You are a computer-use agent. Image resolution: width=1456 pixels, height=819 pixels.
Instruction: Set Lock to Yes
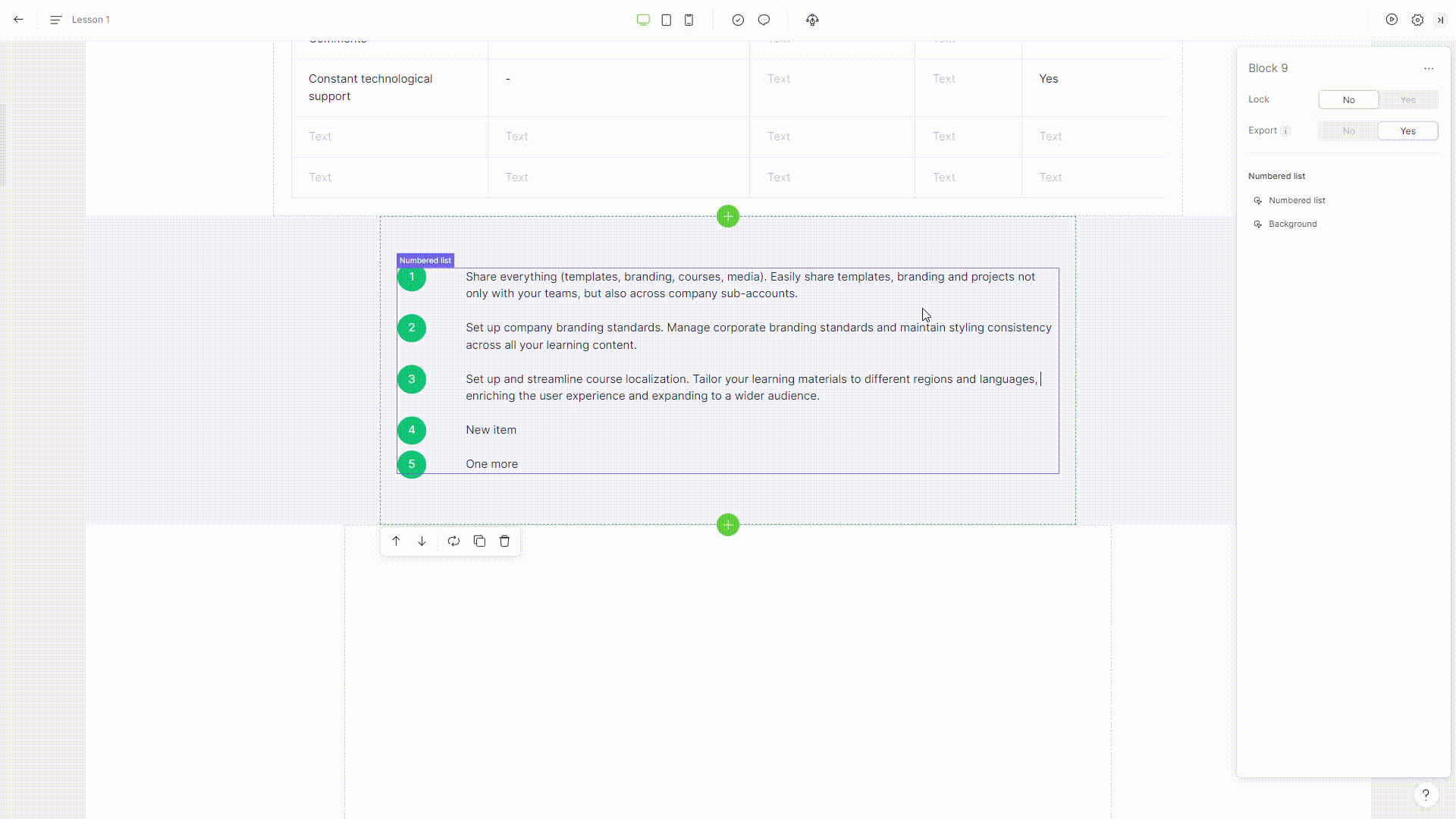[1407, 100]
